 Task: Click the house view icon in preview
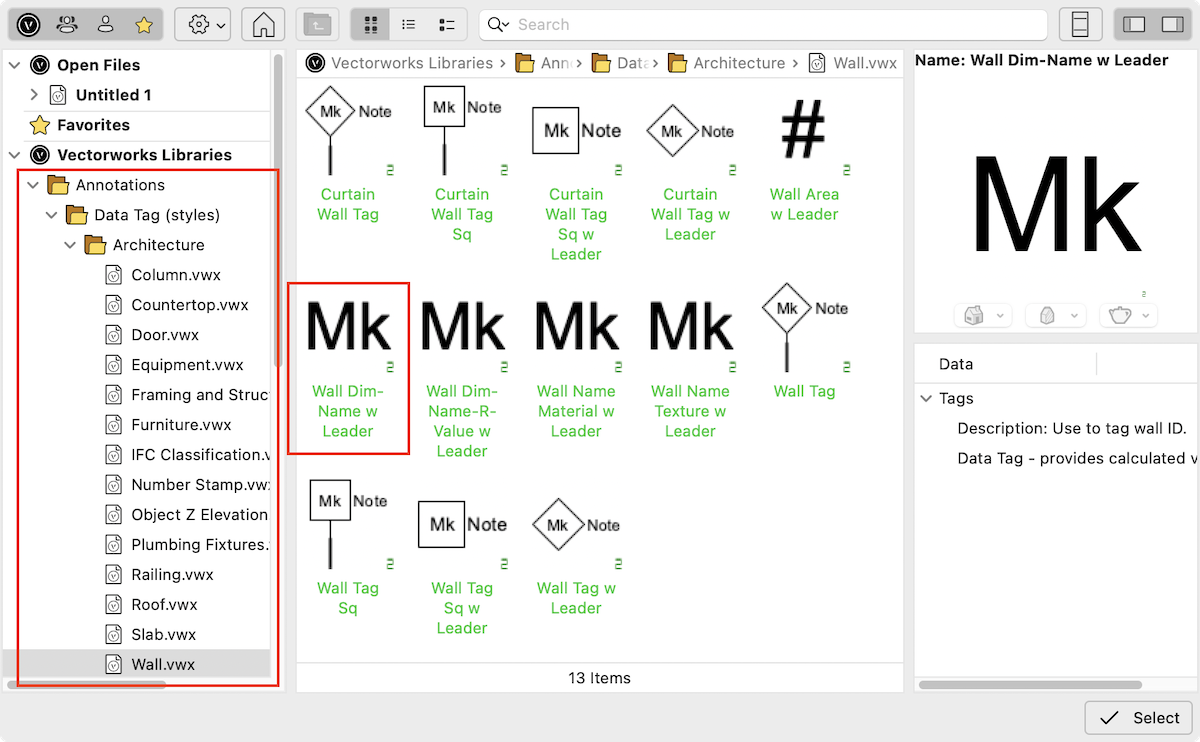974,316
